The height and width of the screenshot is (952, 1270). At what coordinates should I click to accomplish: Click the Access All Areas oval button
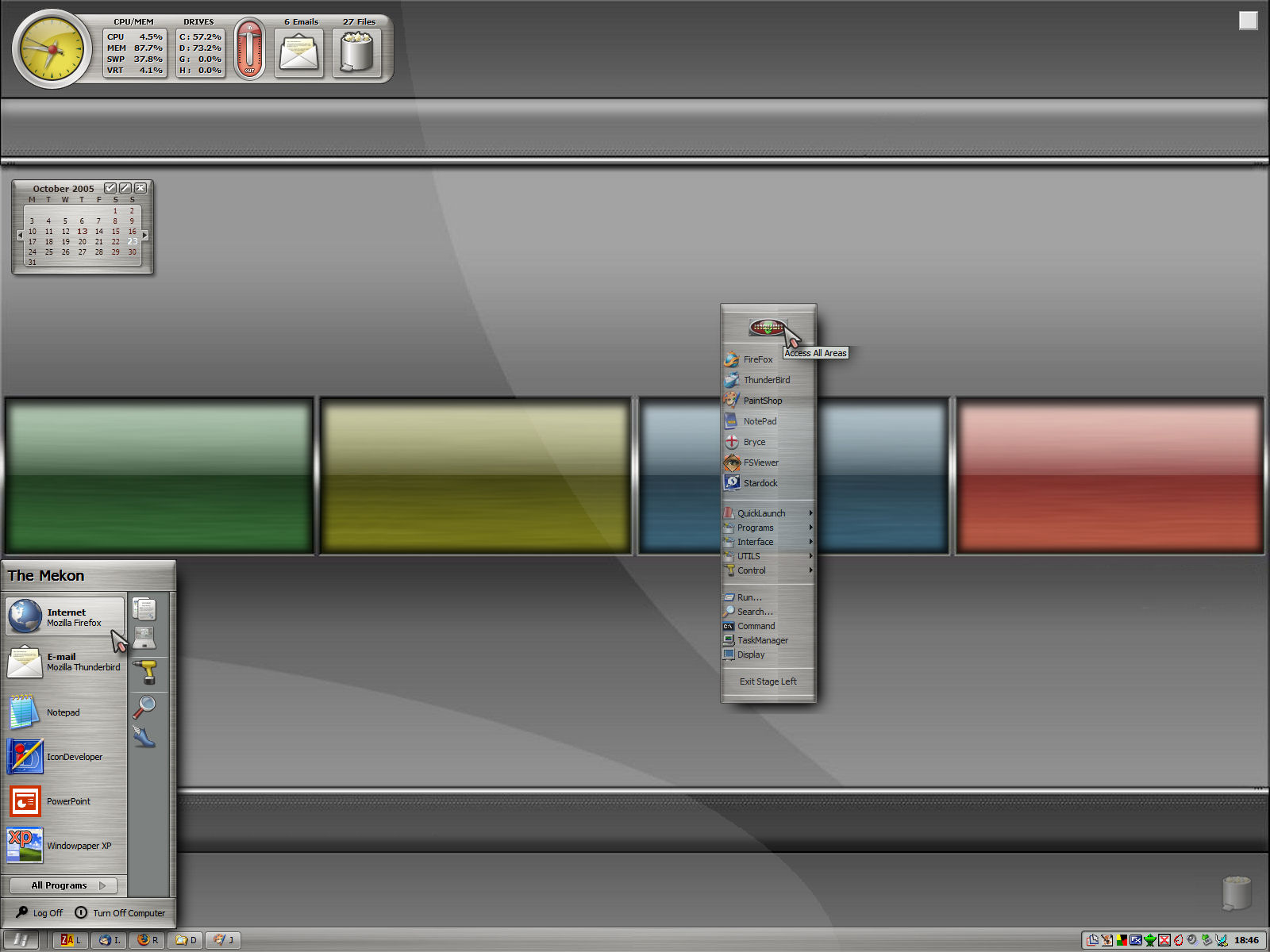[x=768, y=328]
